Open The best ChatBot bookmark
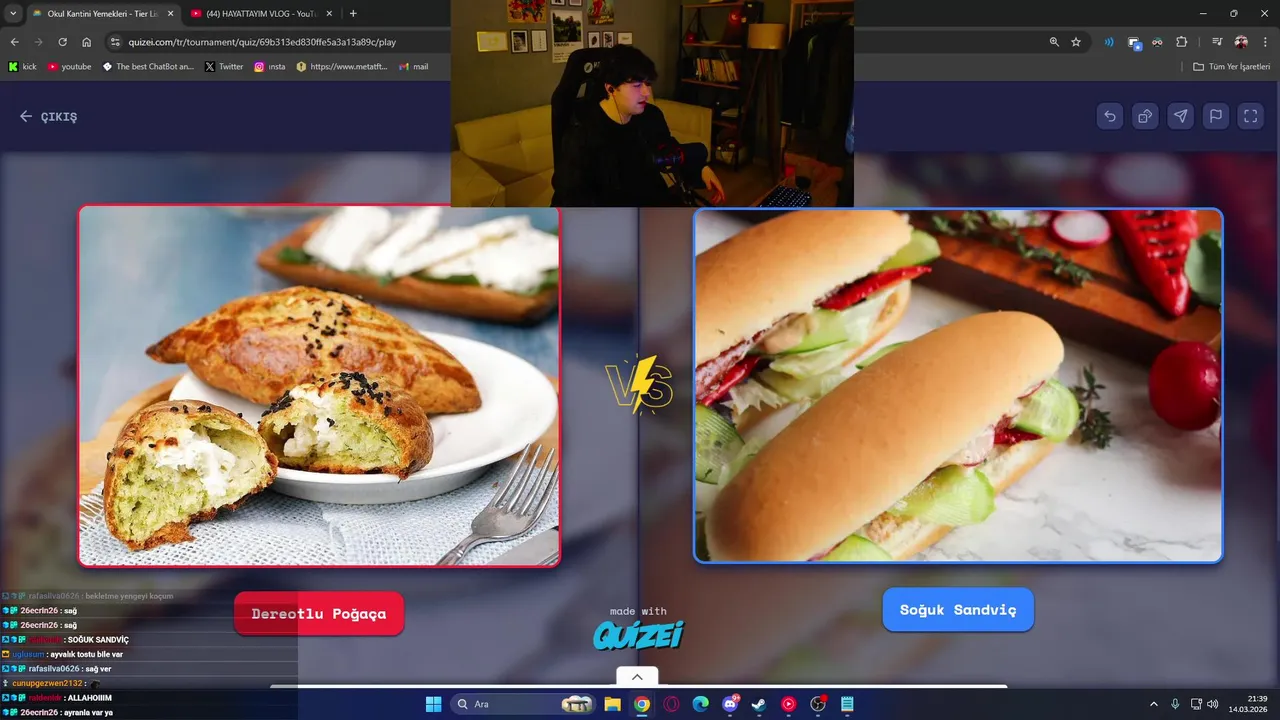1280x720 pixels. (148, 67)
